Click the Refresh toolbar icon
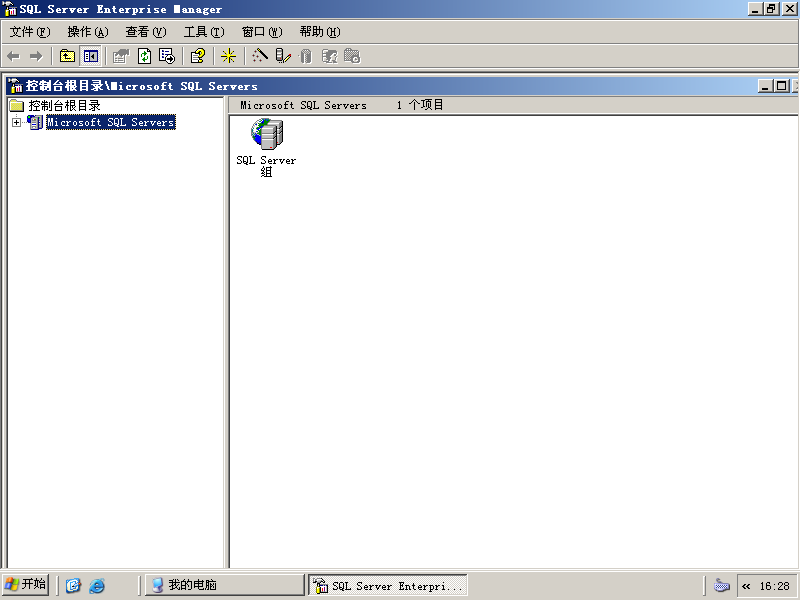This screenshot has width=800, height=600. click(x=144, y=56)
